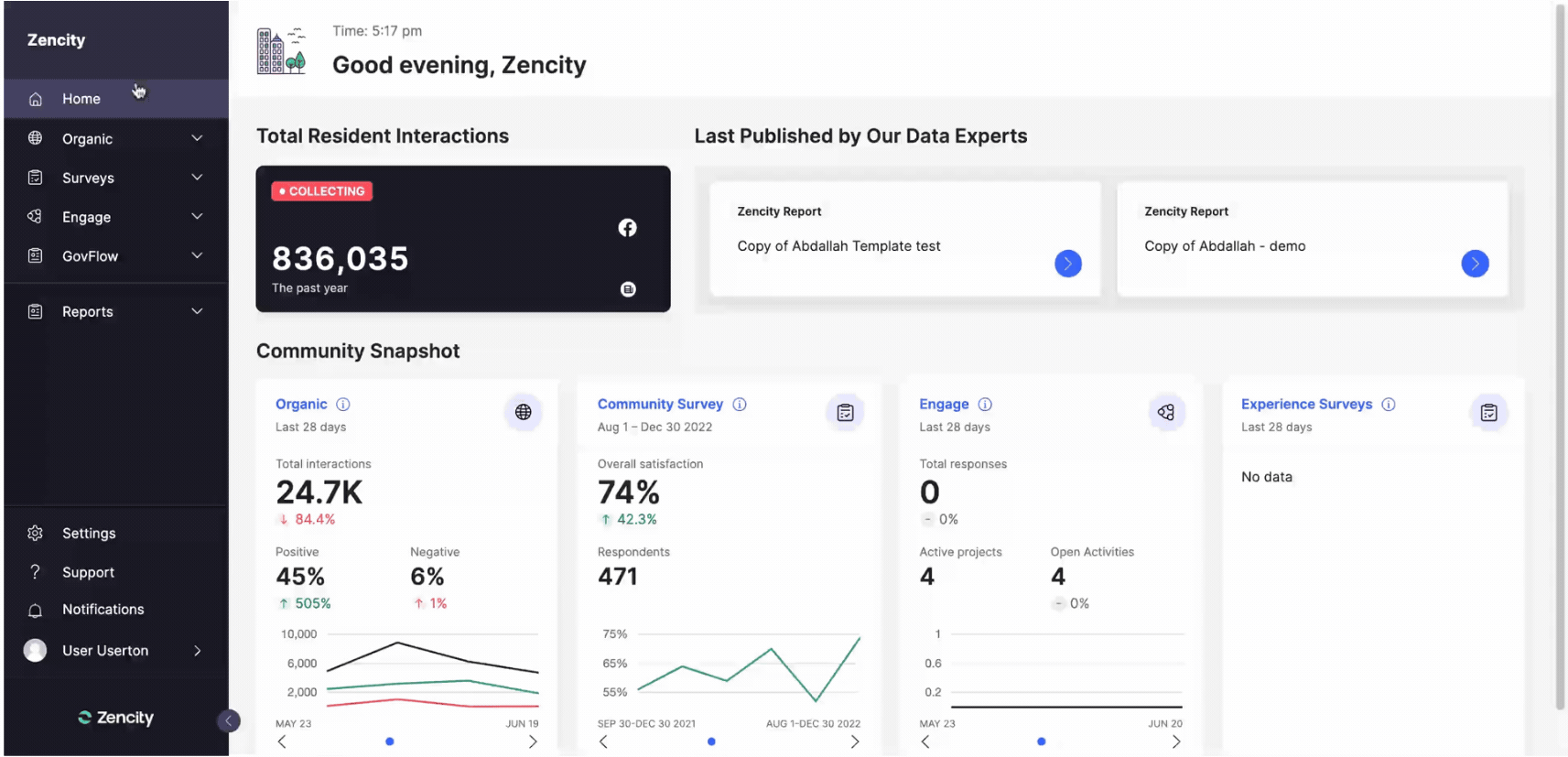1568x757 pixels.
Task: Expand the User Userton chevron
Action: point(197,651)
